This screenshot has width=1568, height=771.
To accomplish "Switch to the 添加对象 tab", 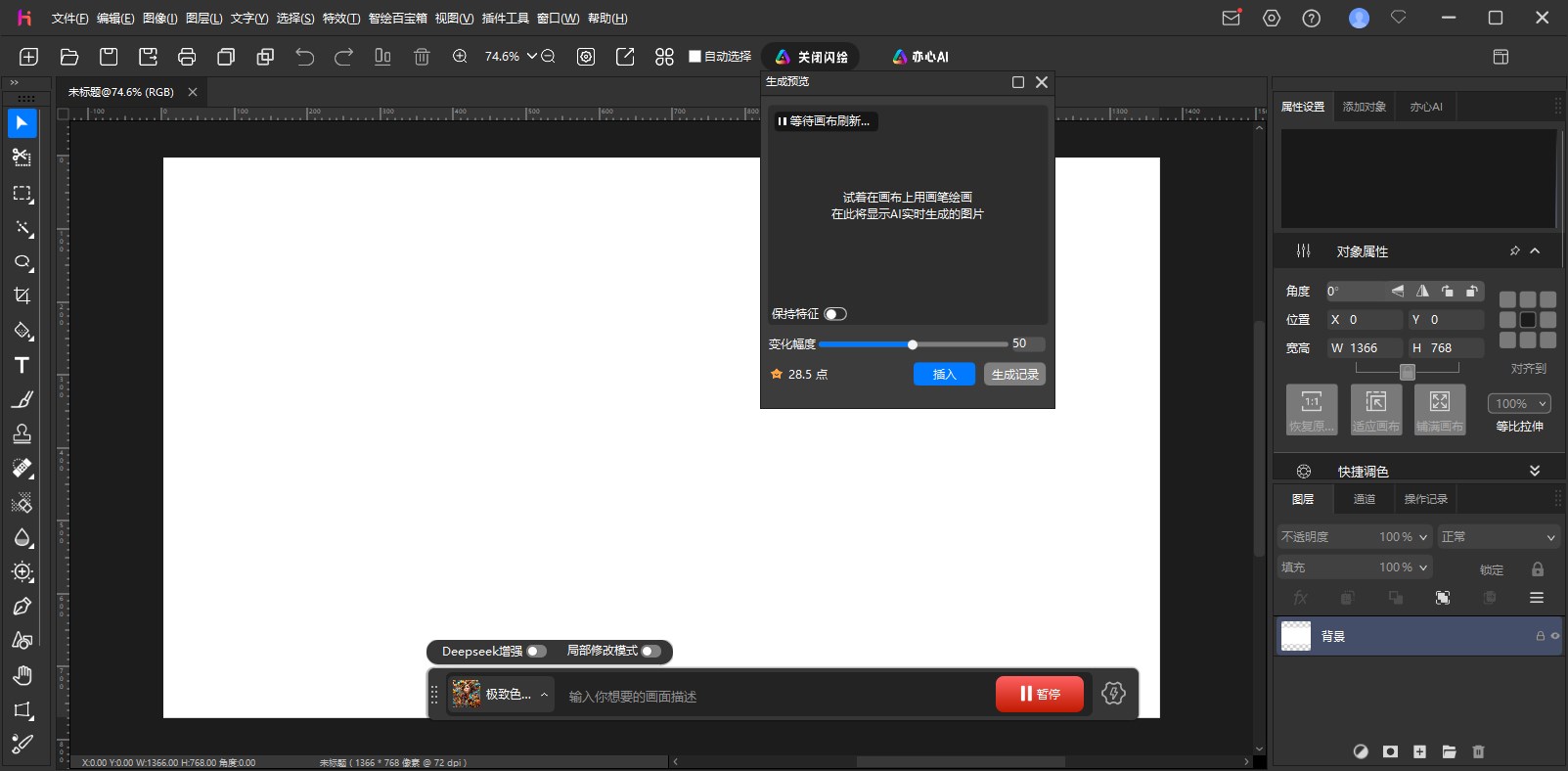I will 1365,107.
